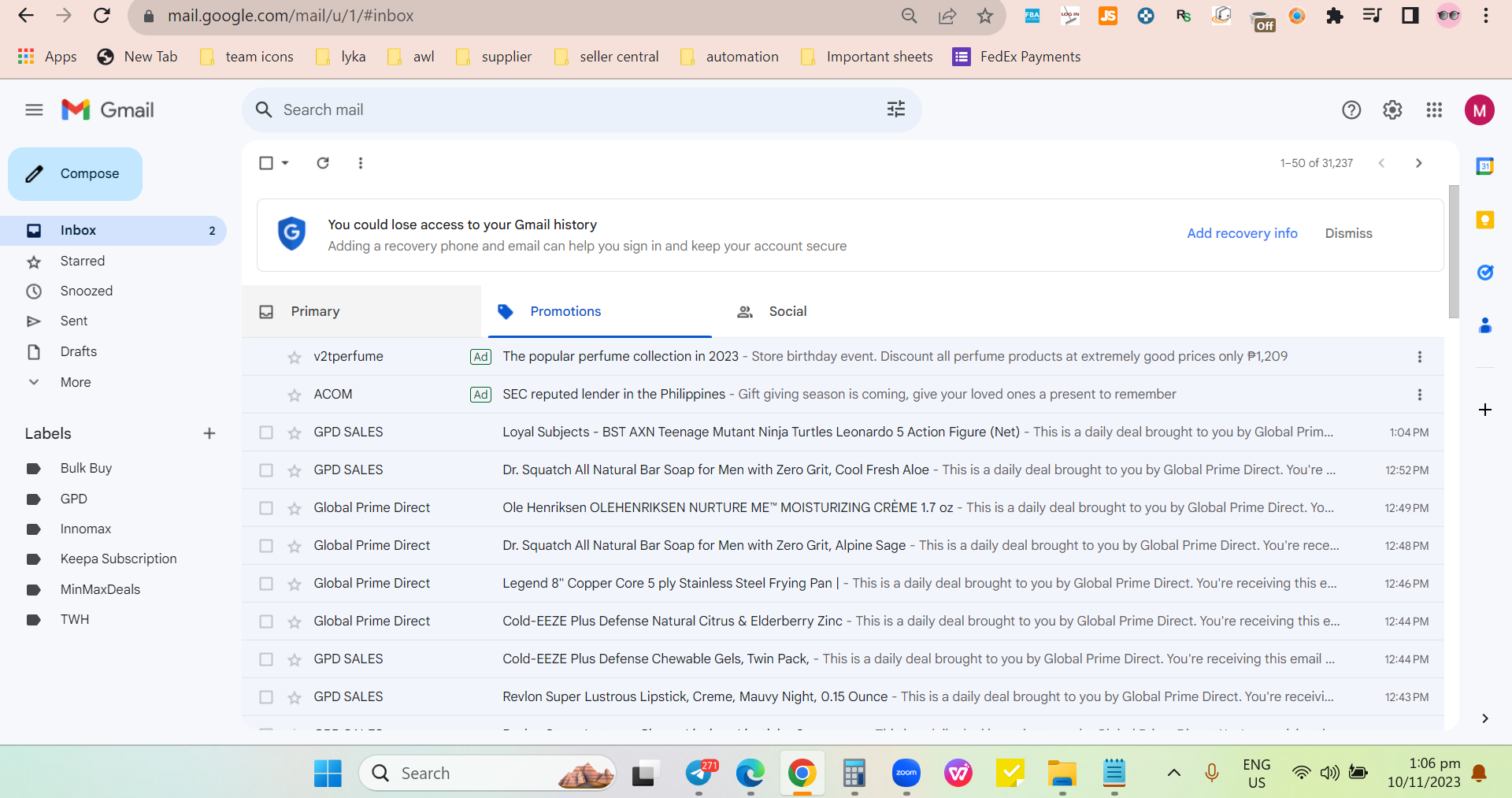Open the More options menu above mail list
This screenshot has height=798, width=1512.
pyautogui.click(x=361, y=163)
